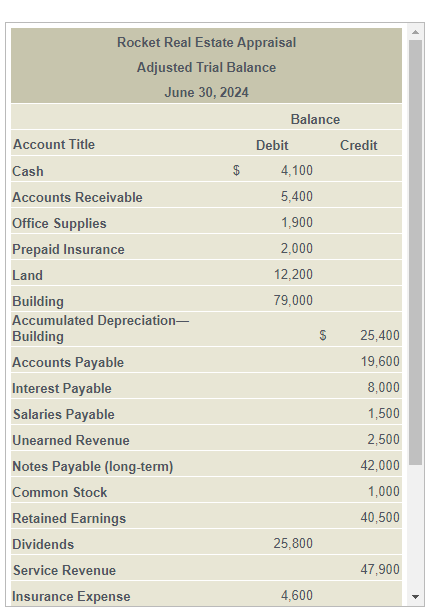This screenshot has height=608, width=431.
Task: Click the Accounts Receivable label
Action: (x=77, y=197)
